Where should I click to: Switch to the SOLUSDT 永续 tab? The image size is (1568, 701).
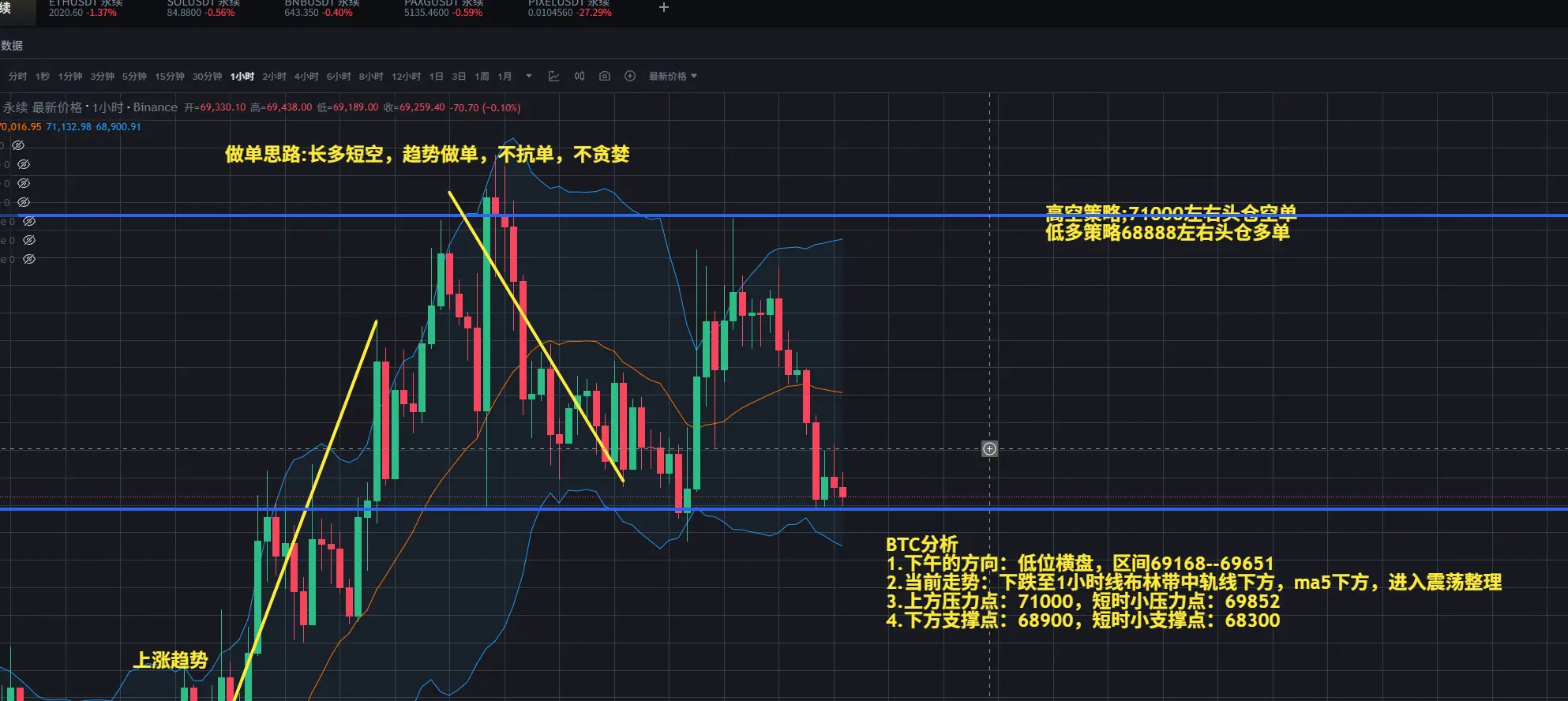(203, 9)
